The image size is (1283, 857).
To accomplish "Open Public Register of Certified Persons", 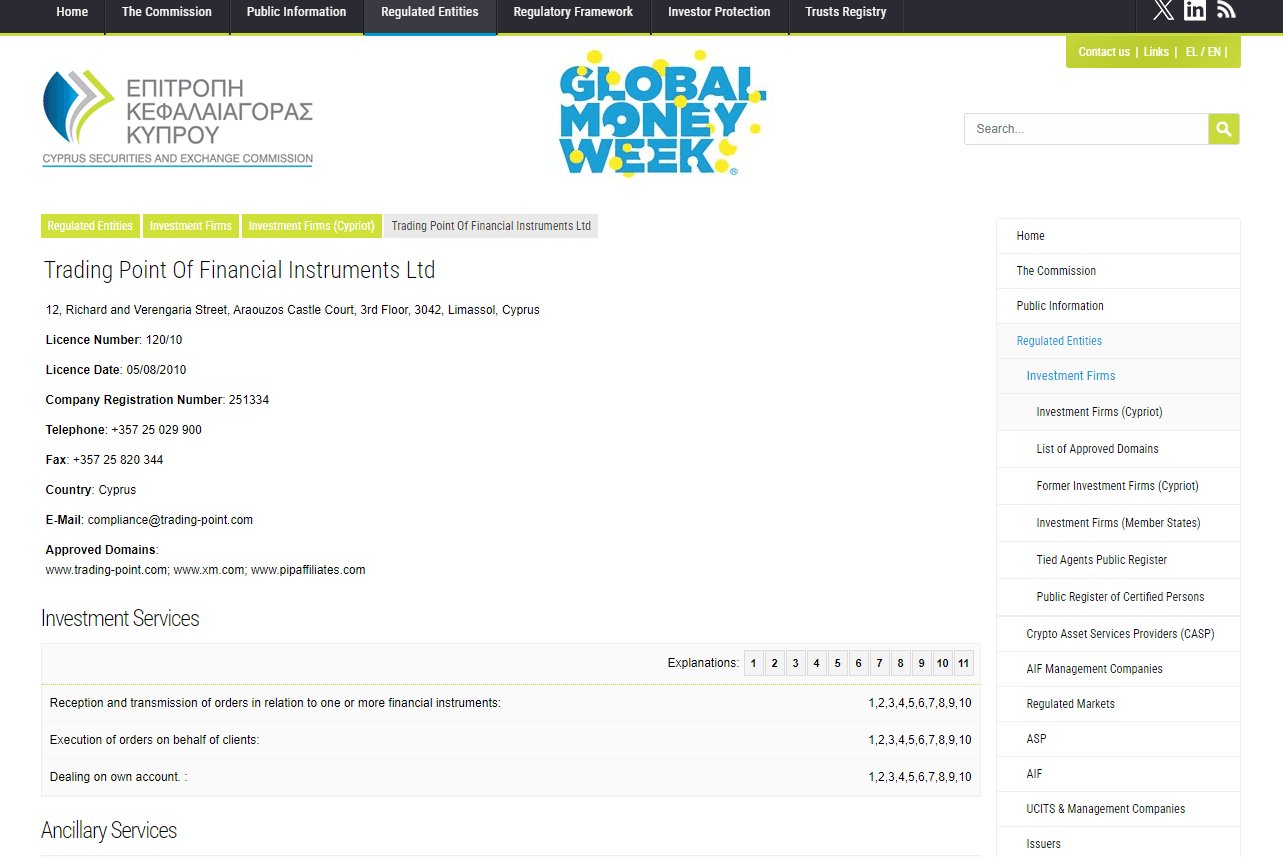I will (1118, 597).
